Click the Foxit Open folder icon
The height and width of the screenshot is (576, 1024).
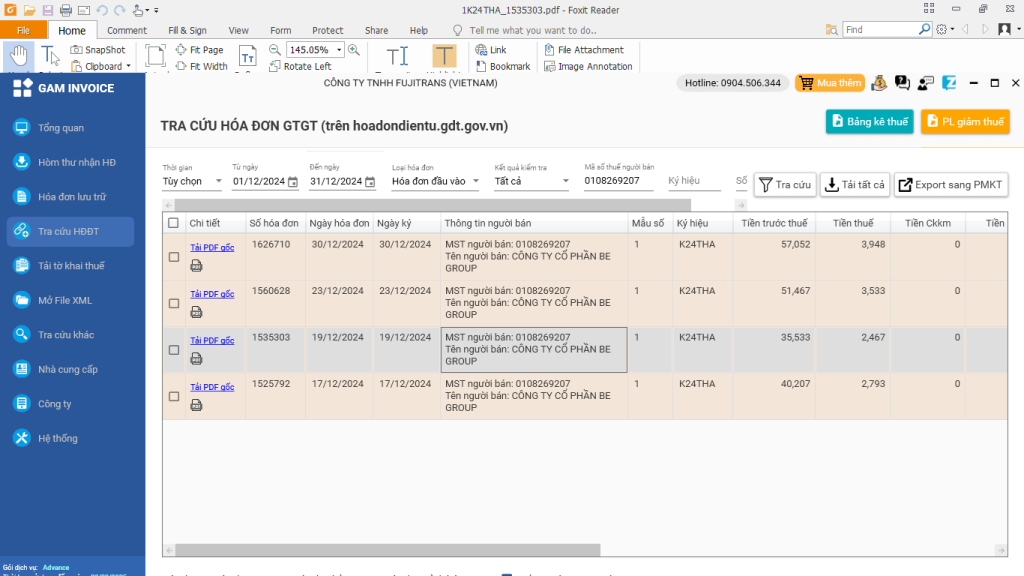pyautogui.click(x=29, y=10)
